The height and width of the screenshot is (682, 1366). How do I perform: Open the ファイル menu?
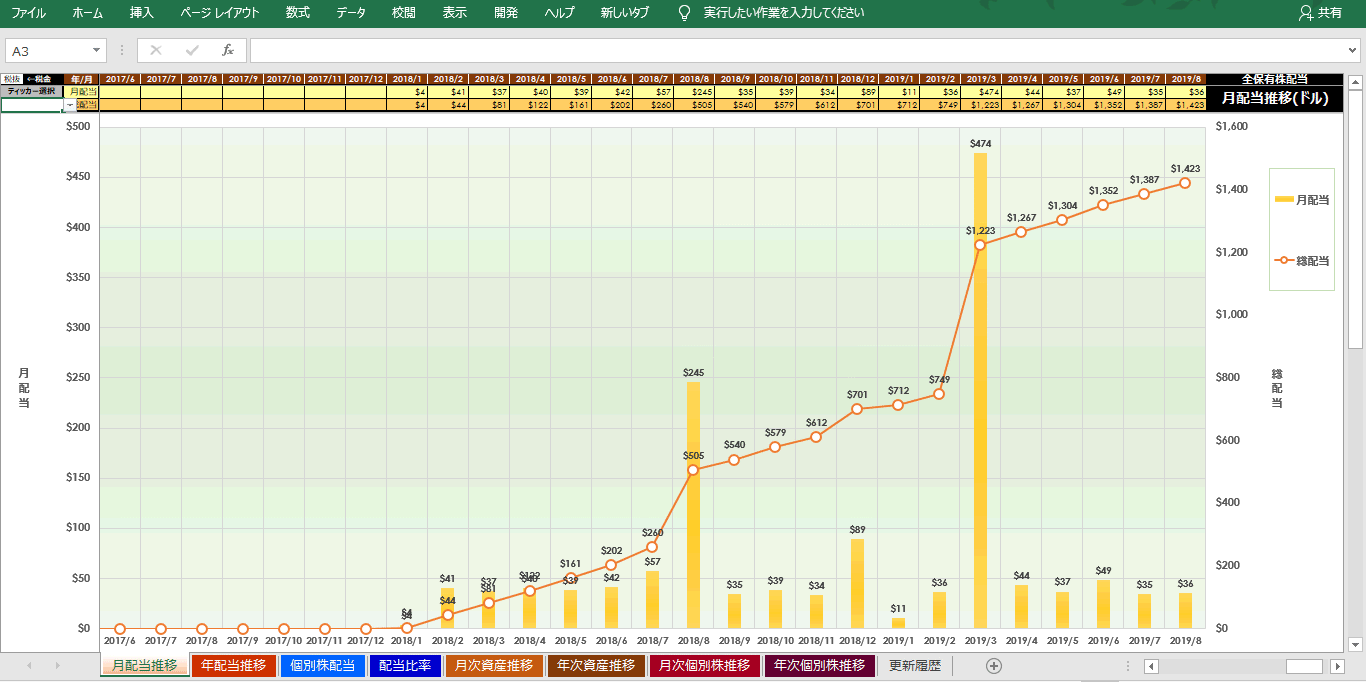point(29,13)
